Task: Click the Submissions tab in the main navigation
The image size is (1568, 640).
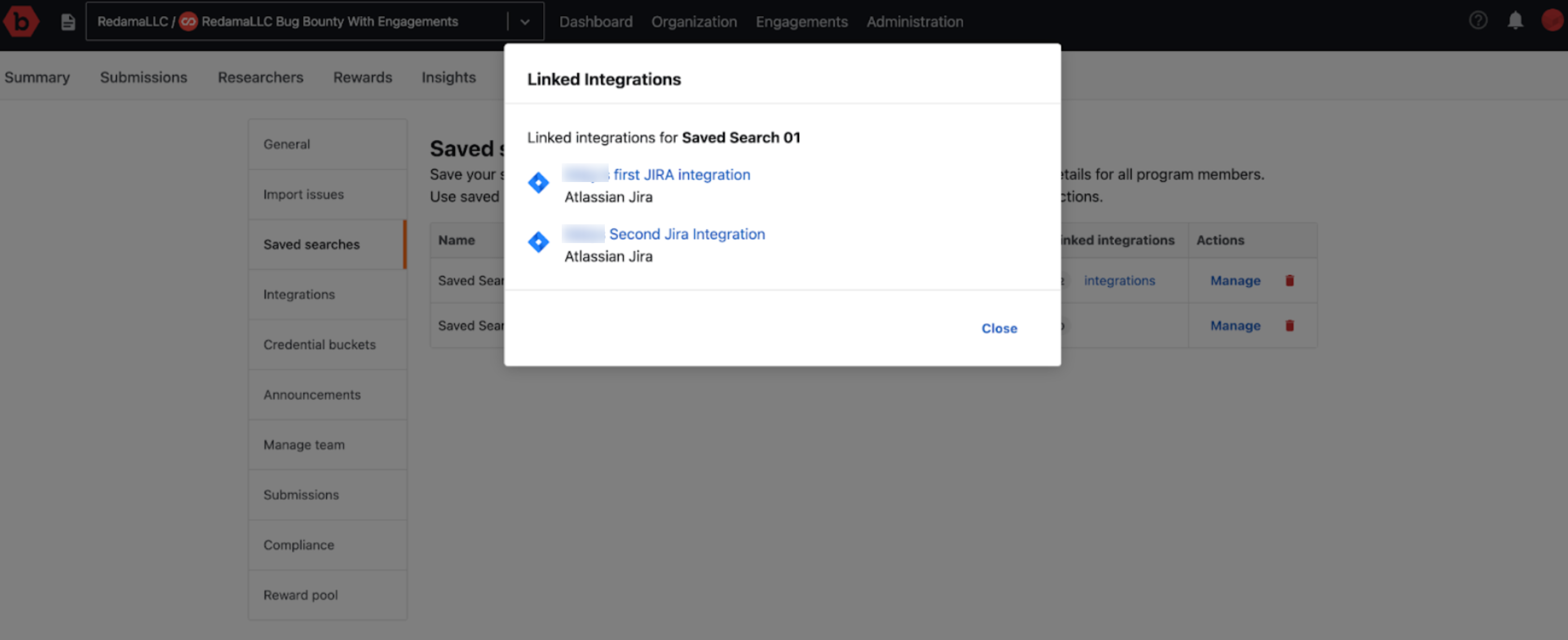Action: 143,77
